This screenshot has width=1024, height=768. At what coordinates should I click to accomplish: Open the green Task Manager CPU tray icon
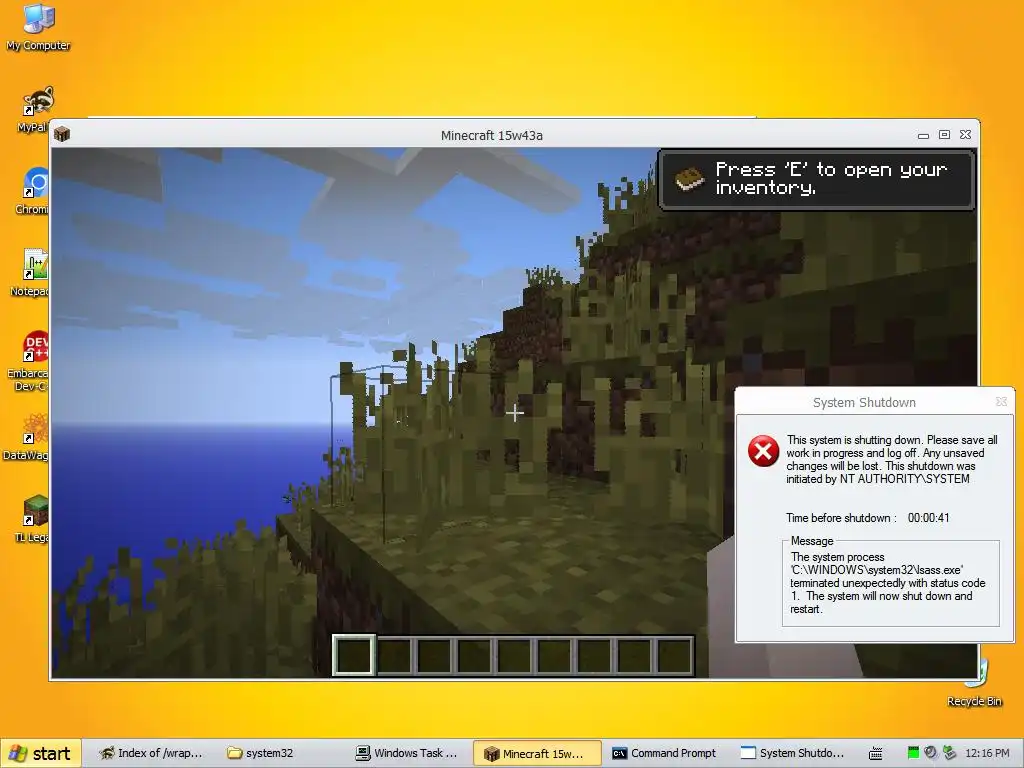[x=913, y=753]
